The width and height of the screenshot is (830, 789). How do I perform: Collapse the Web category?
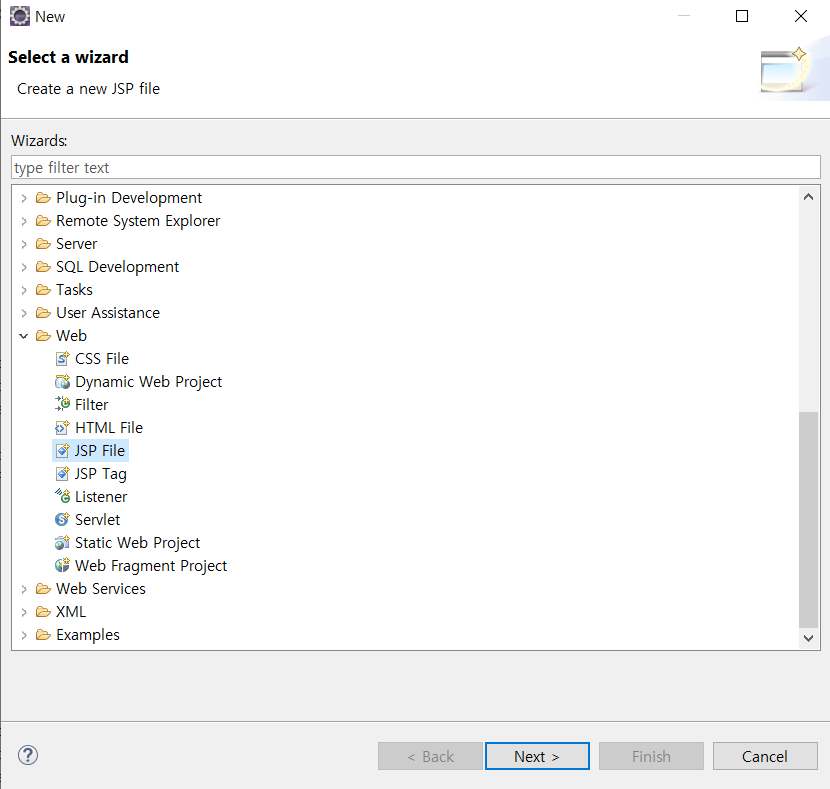(x=24, y=336)
